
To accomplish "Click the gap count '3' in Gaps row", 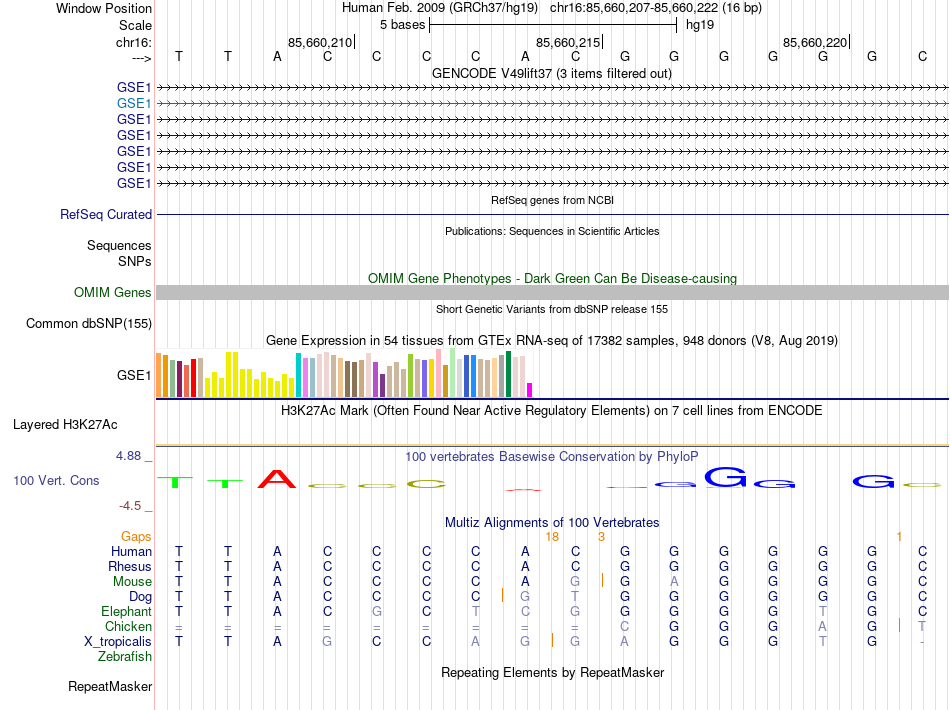I will (x=602, y=537).
